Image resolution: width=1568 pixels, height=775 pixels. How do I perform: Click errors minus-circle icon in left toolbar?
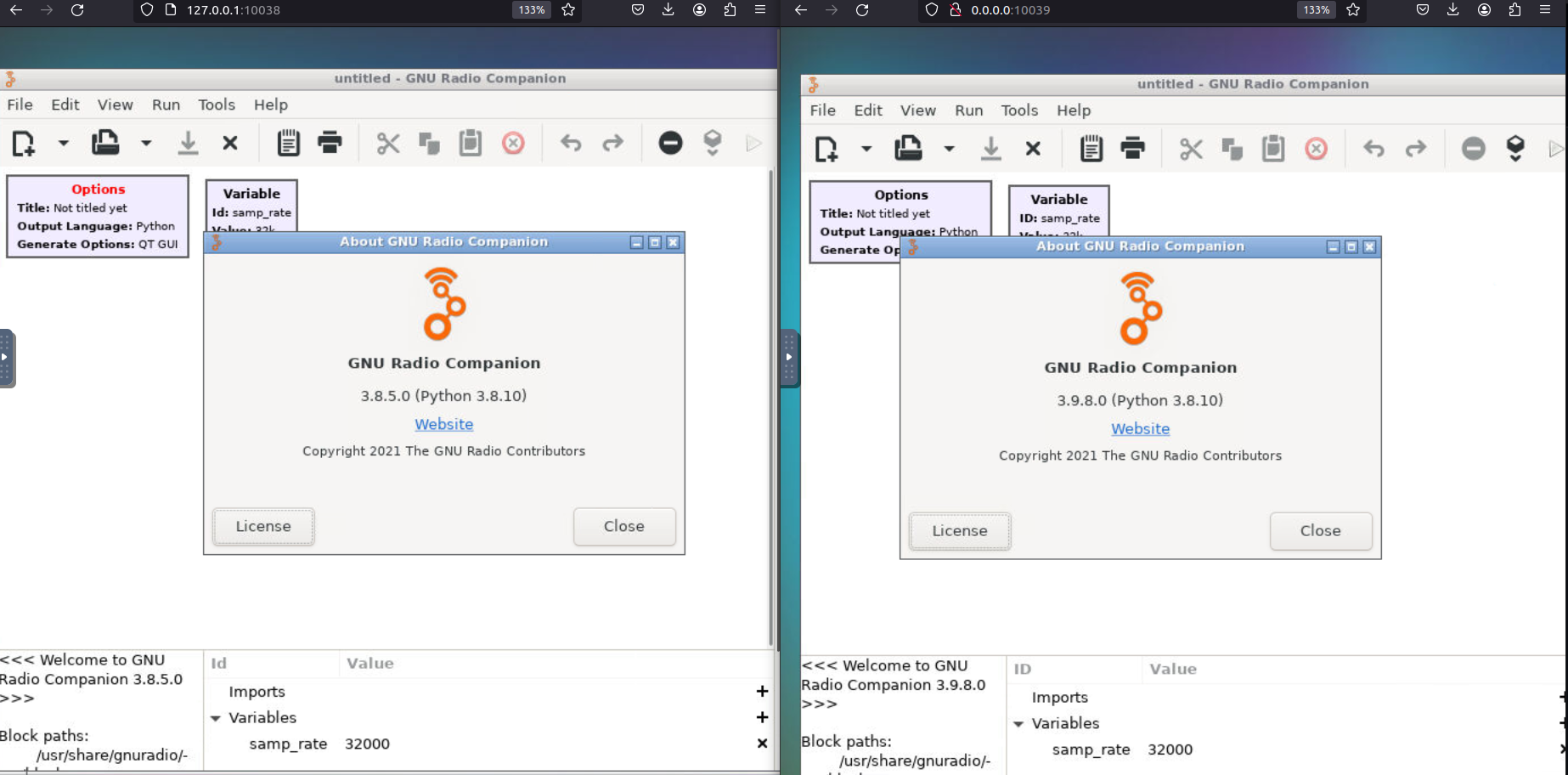pos(670,143)
